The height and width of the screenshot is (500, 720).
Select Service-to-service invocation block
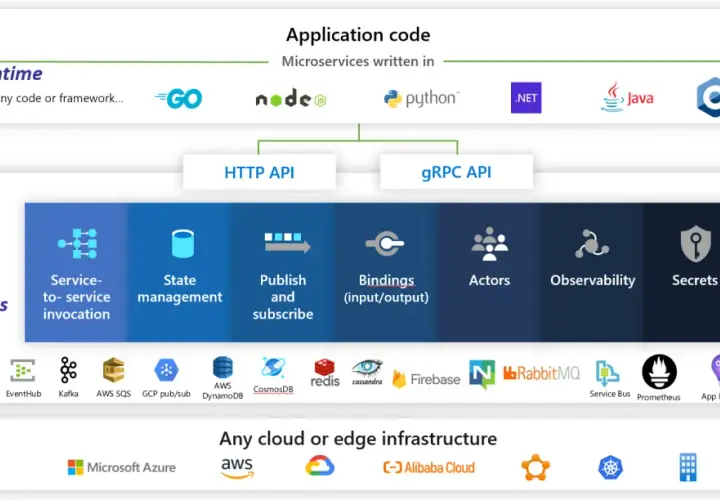click(76, 272)
